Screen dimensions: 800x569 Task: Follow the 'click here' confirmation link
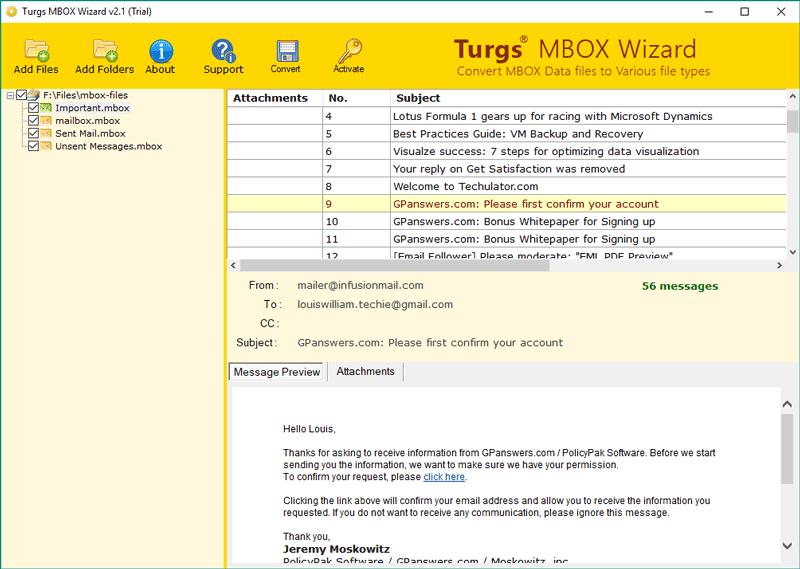click(444, 477)
